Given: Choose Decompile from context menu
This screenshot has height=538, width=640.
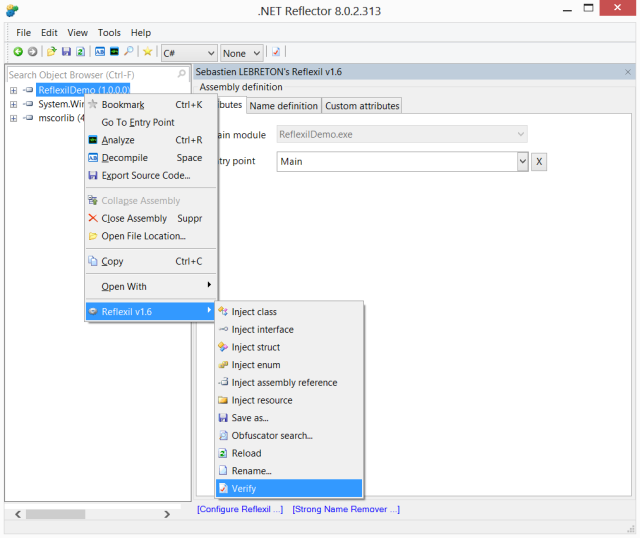Looking at the screenshot, I should [151, 158].
